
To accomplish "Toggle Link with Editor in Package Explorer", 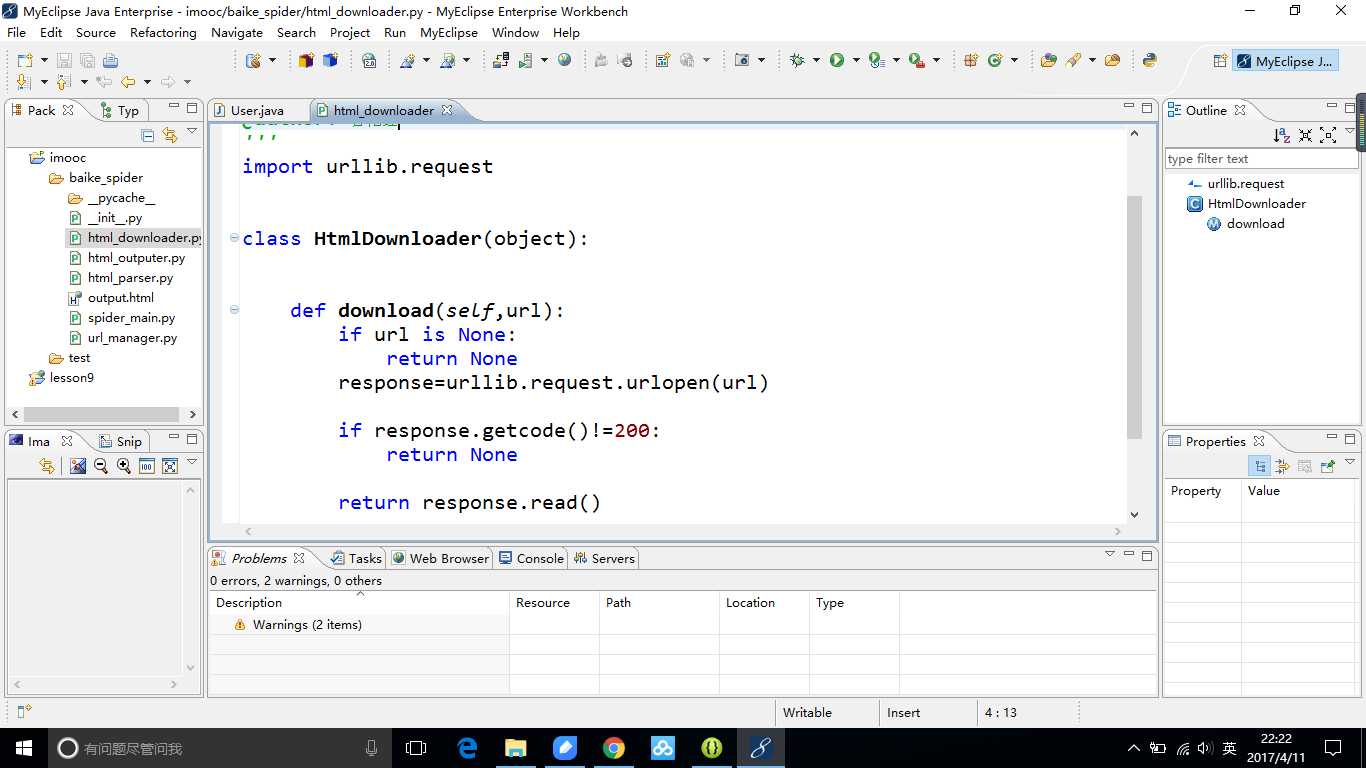I will [x=170, y=135].
